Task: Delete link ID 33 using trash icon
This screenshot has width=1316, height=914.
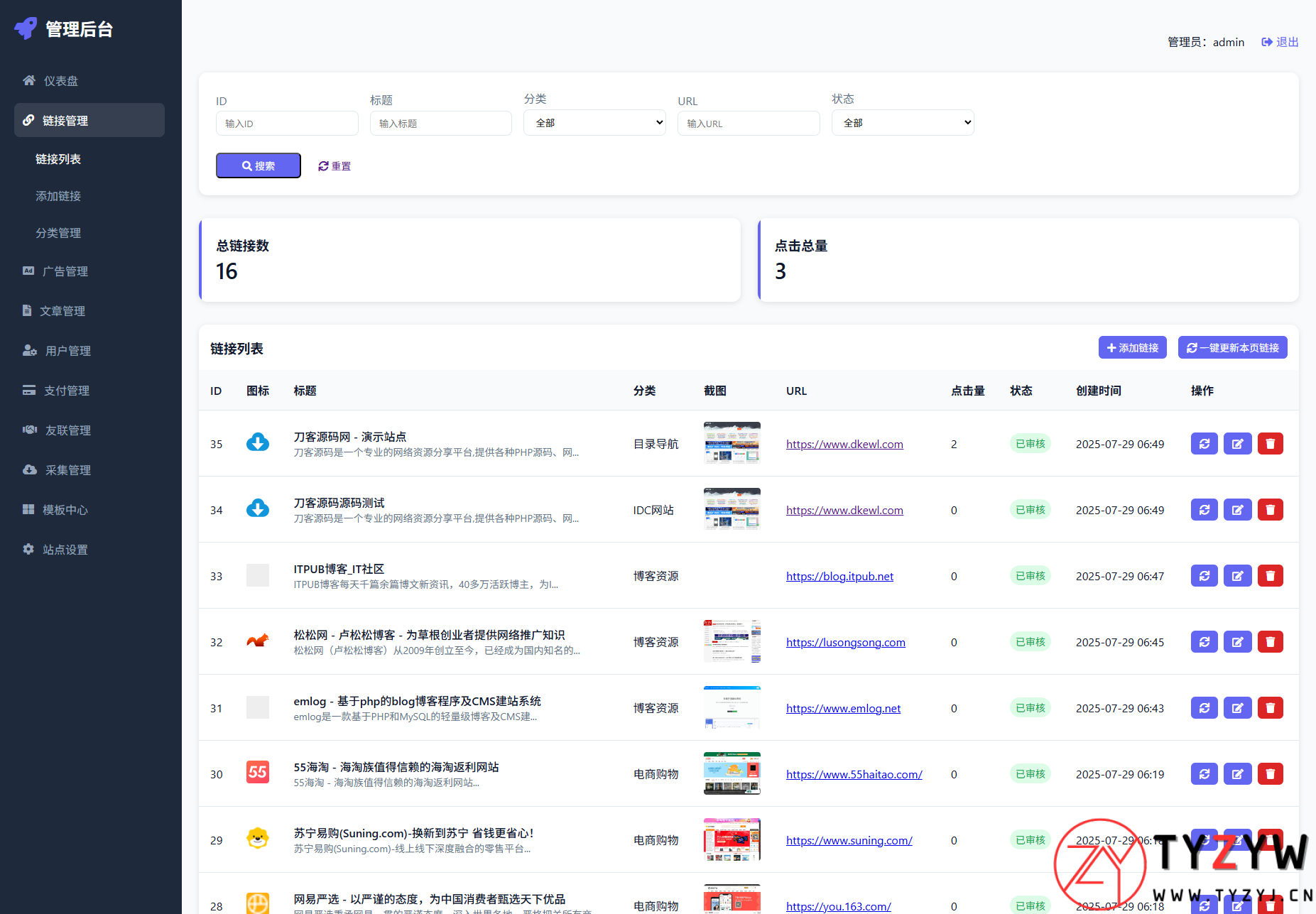Action: (1270, 576)
